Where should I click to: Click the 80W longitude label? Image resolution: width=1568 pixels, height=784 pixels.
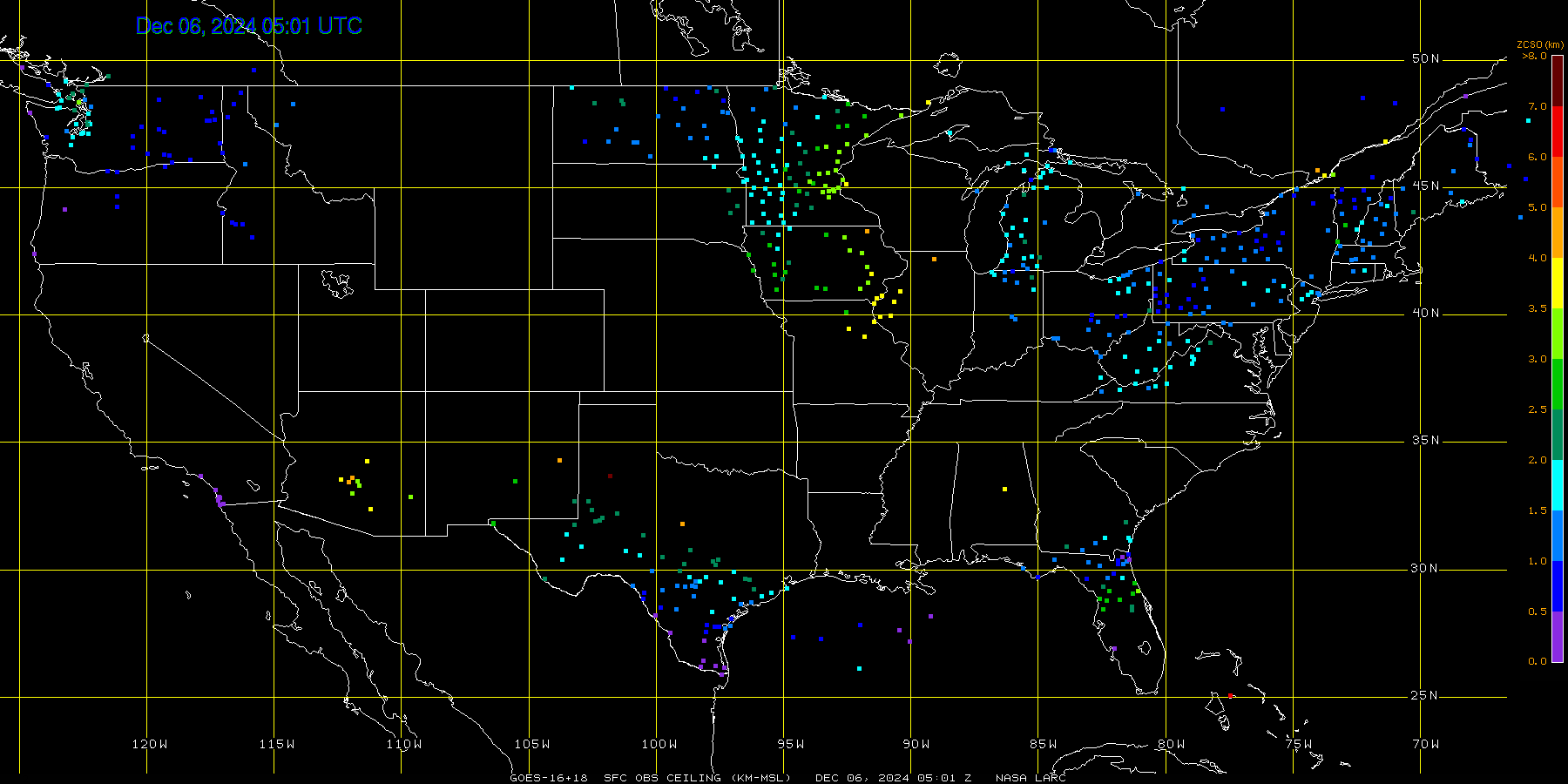(x=1172, y=744)
